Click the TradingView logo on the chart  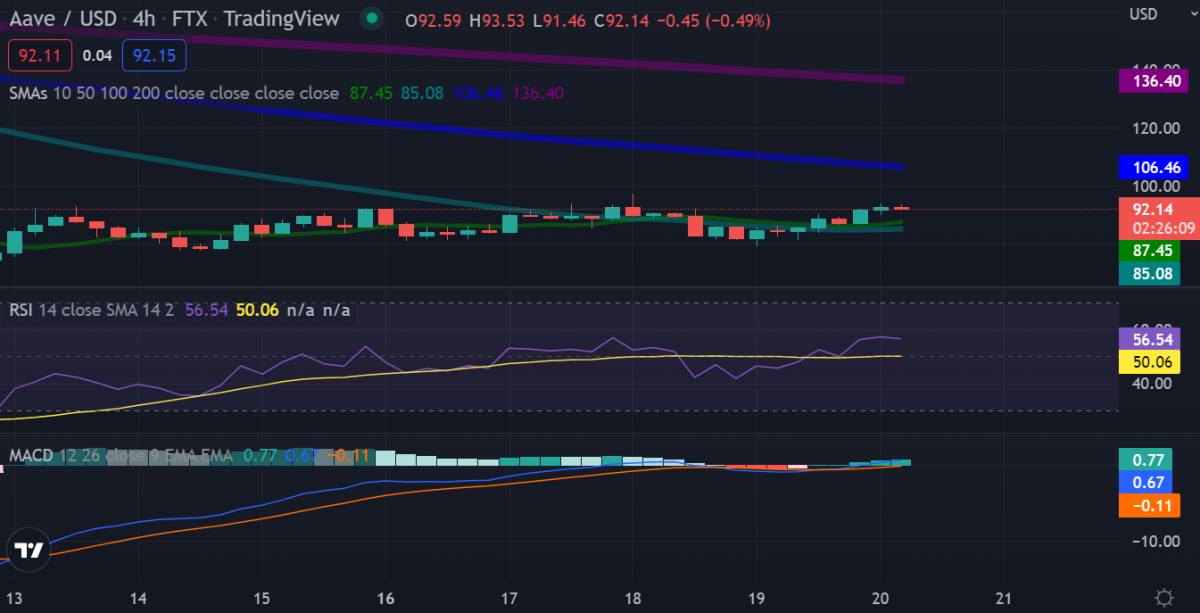pos(29,551)
